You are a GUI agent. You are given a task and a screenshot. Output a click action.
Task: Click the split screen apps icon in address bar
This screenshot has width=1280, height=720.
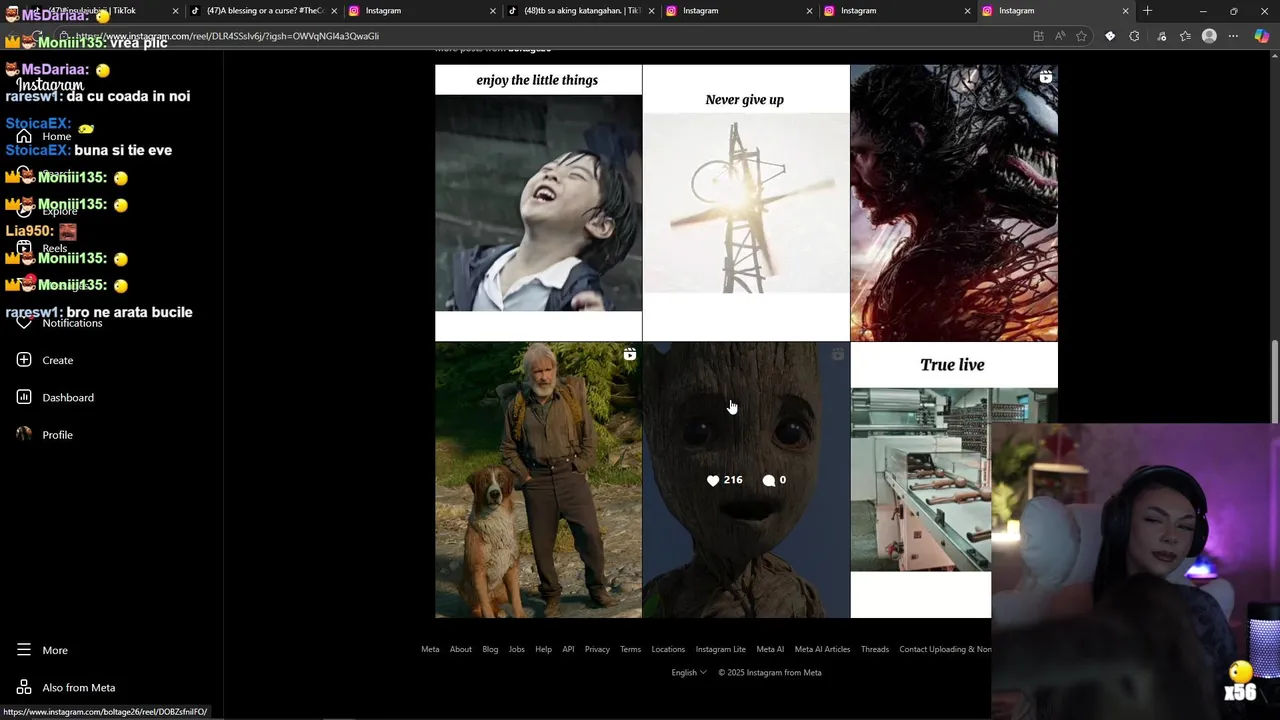coord(1038,36)
